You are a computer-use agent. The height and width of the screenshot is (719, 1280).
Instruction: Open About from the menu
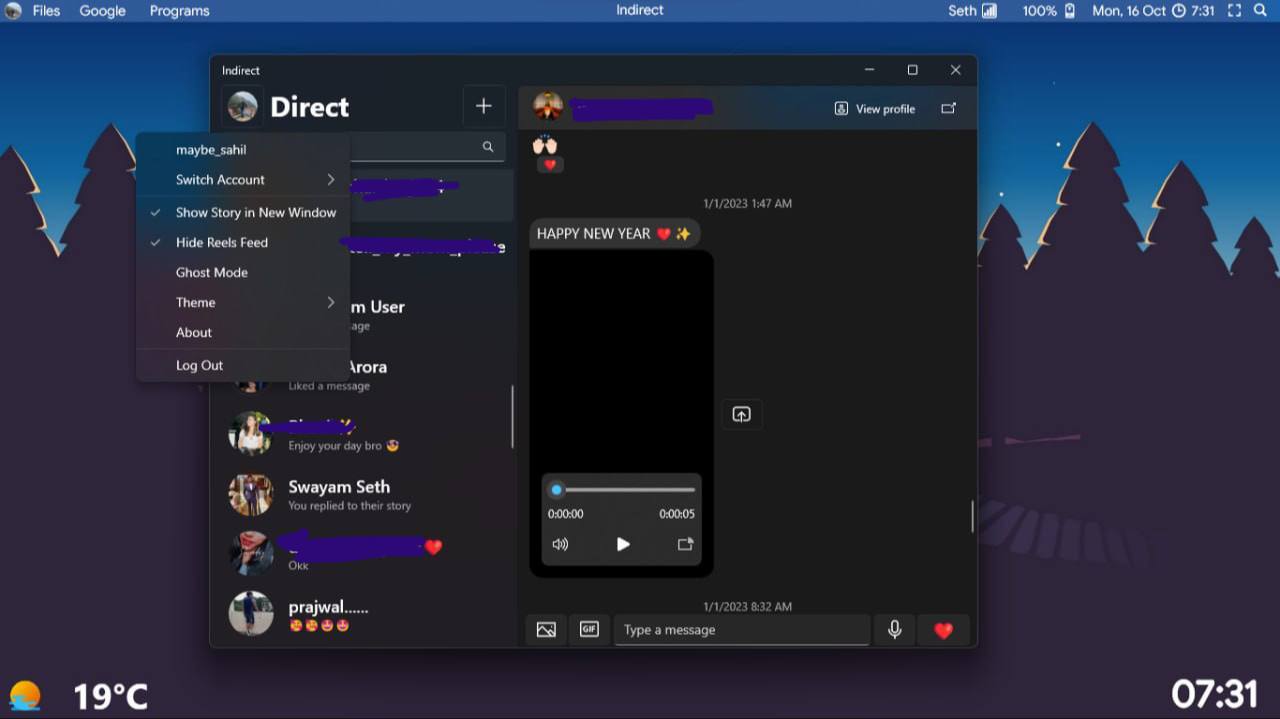tap(243, 332)
